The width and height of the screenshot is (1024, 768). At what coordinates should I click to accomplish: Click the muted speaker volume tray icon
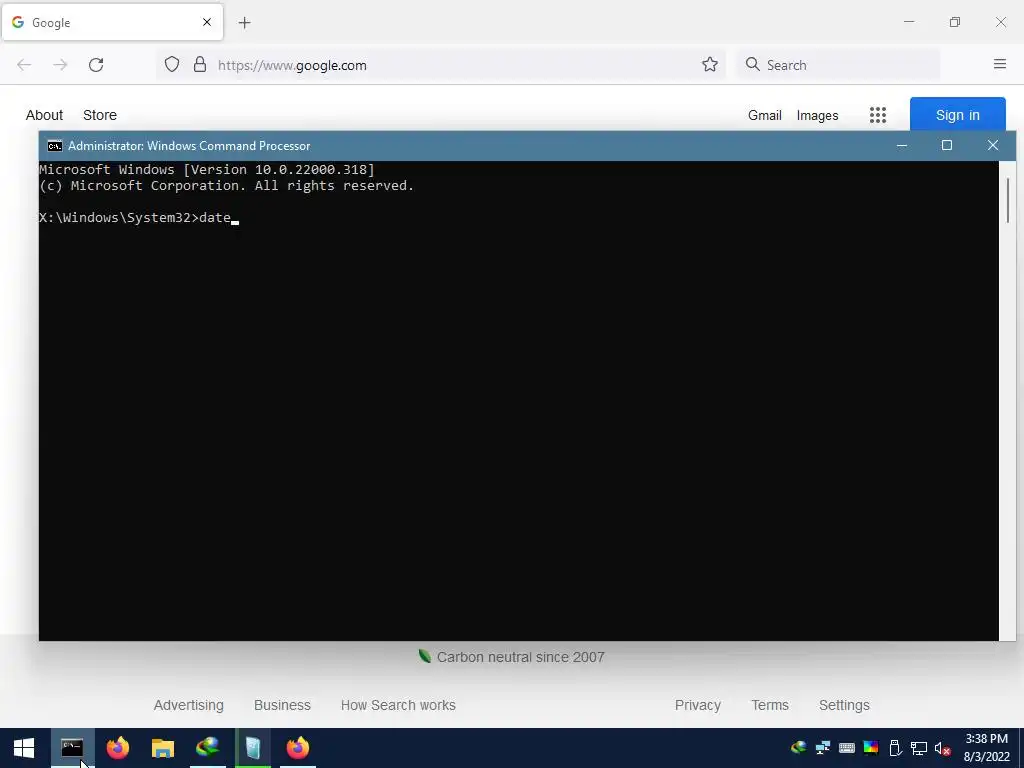pos(942,748)
